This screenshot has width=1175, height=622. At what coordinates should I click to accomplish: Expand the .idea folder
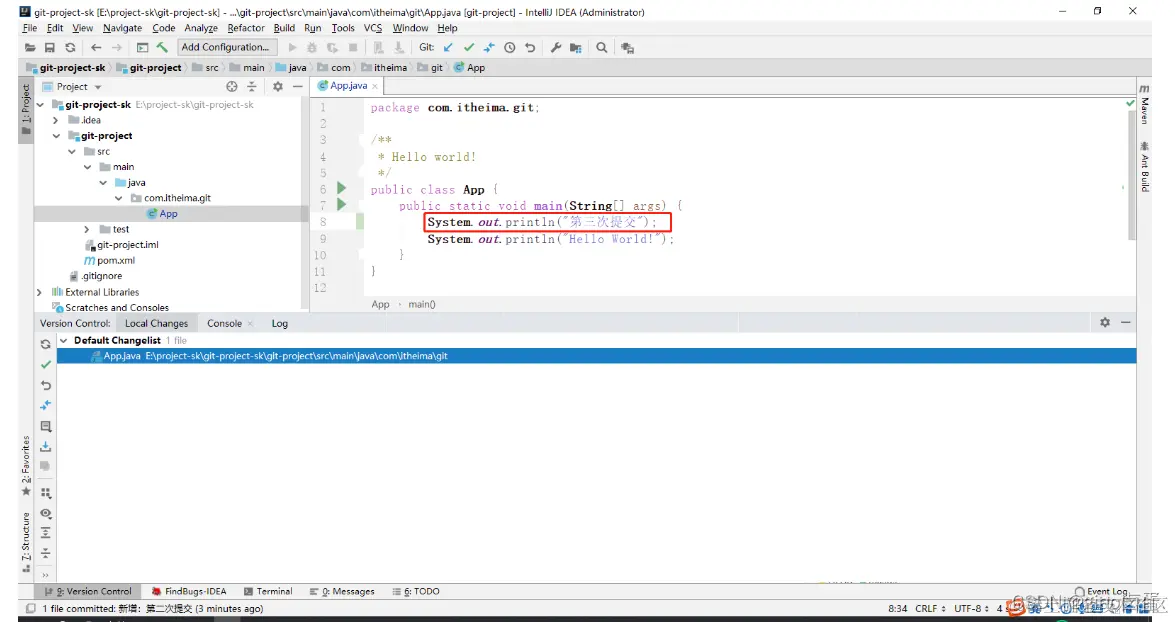(x=55, y=120)
